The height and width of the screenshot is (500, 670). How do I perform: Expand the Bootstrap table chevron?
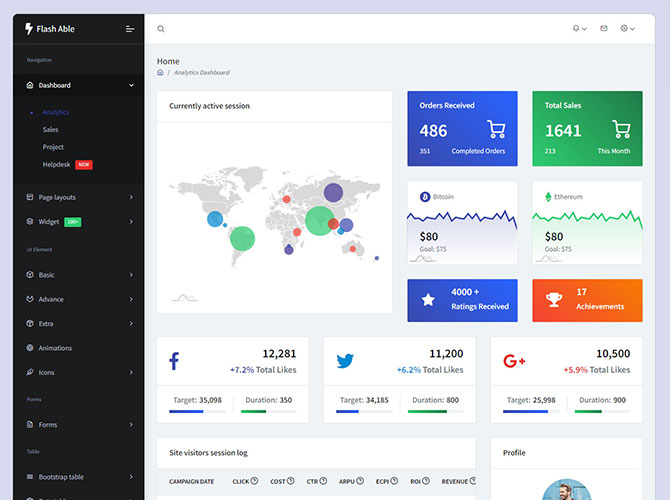(131, 476)
